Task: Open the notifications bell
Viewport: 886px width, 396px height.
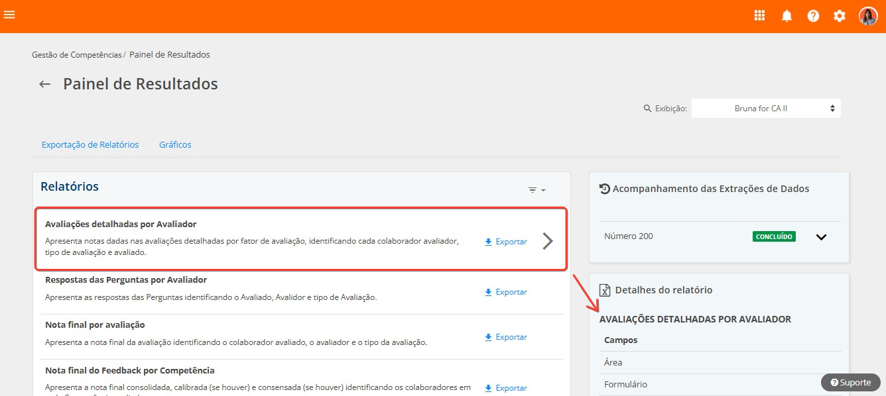Action: pos(787,16)
